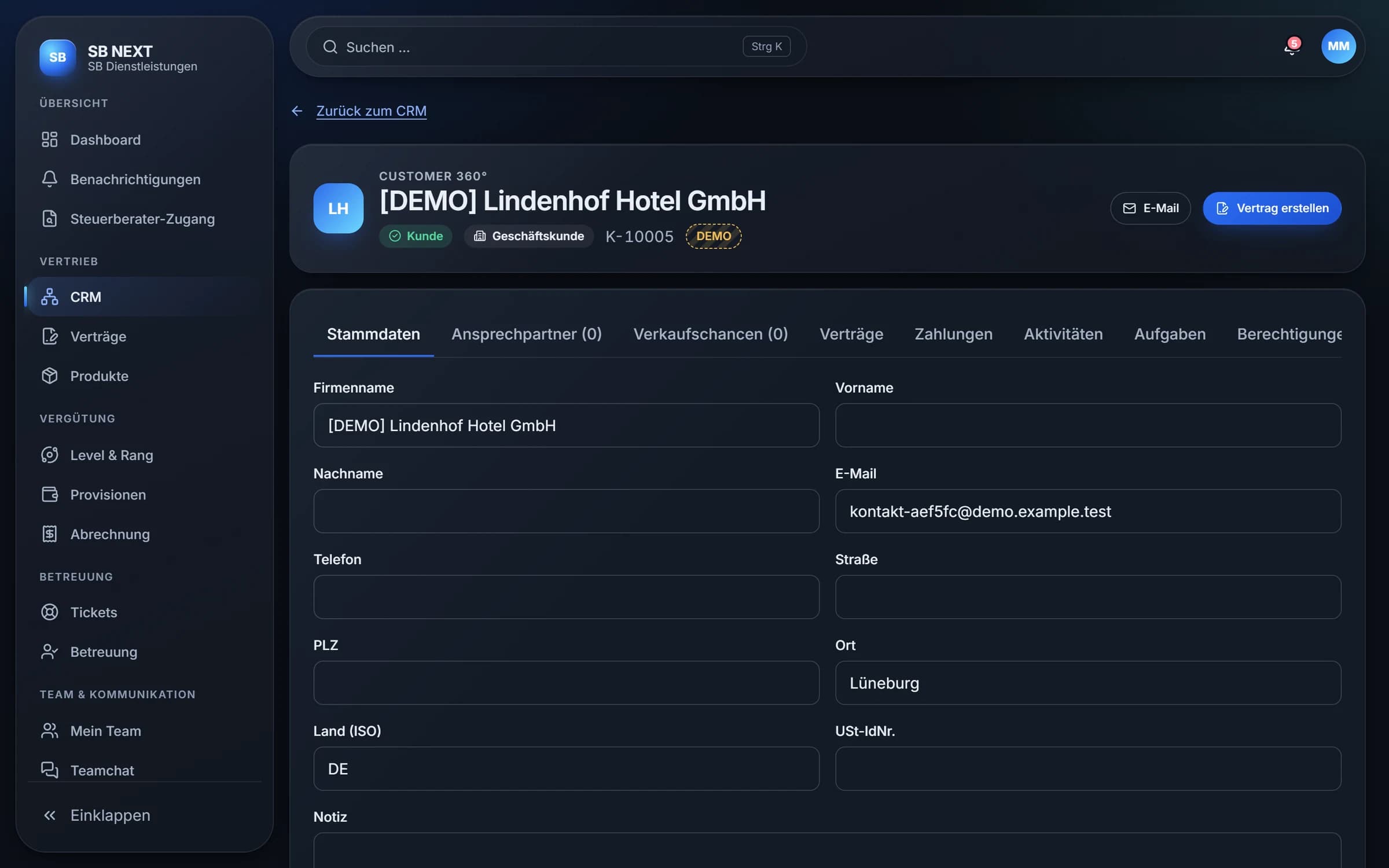Viewport: 1389px width, 868px height.
Task: Open Benachrichtigungen in the sidebar
Action: 144,179
